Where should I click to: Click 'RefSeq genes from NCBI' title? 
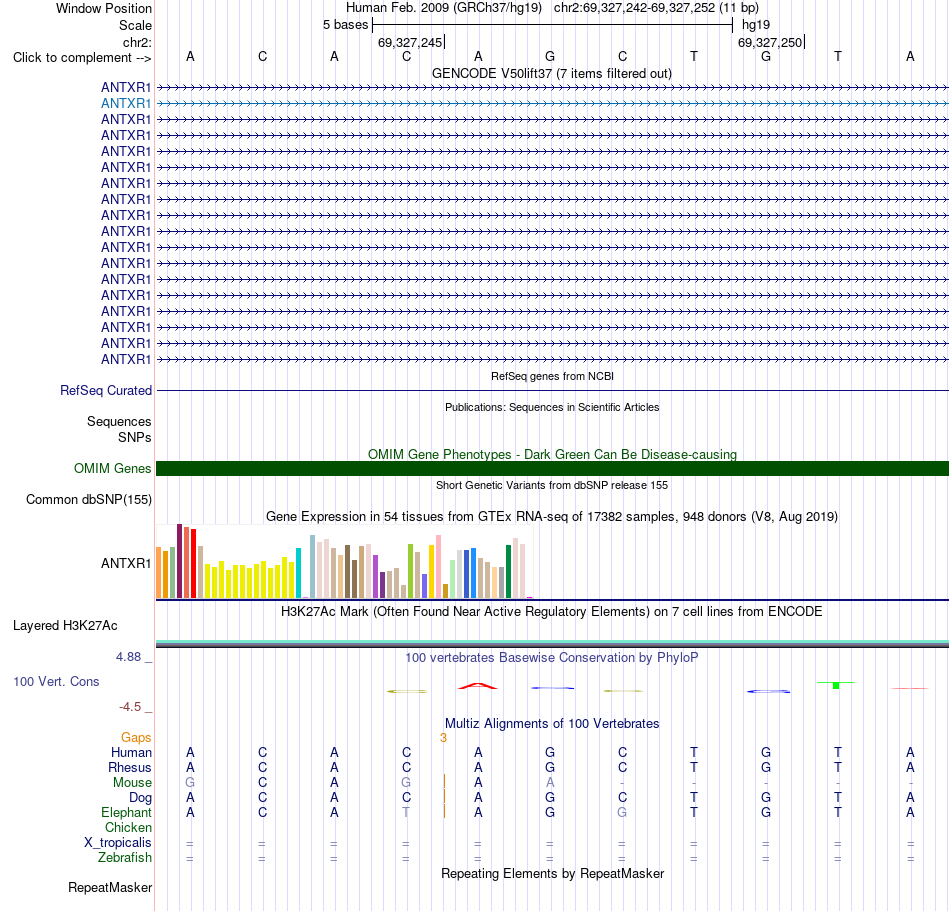click(x=552, y=376)
